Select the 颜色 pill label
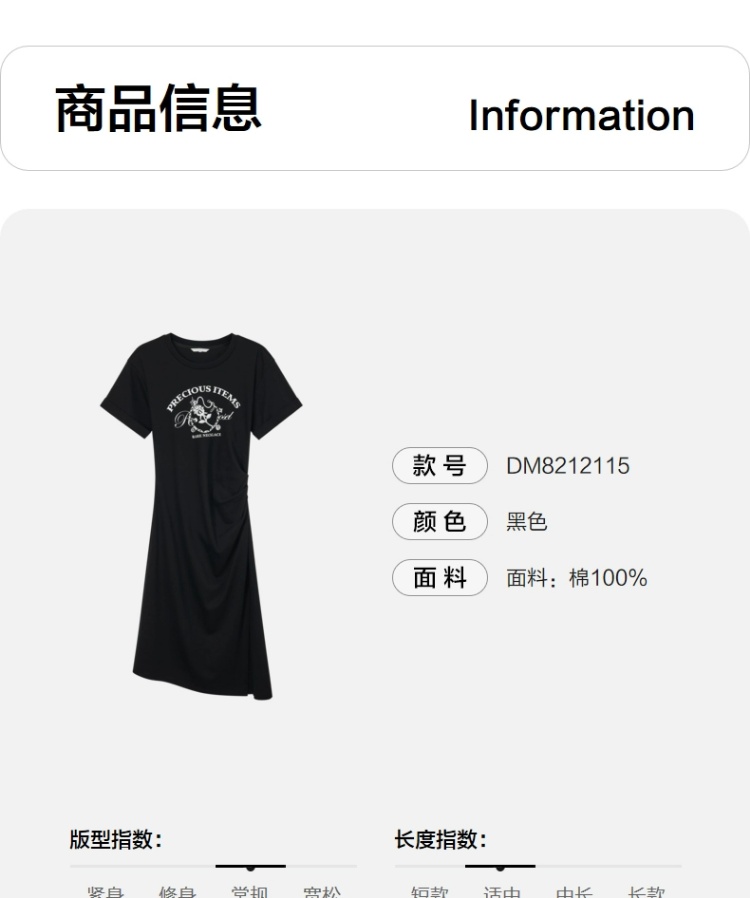The height and width of the screenshot is (898, 750). tap(440, 522)
